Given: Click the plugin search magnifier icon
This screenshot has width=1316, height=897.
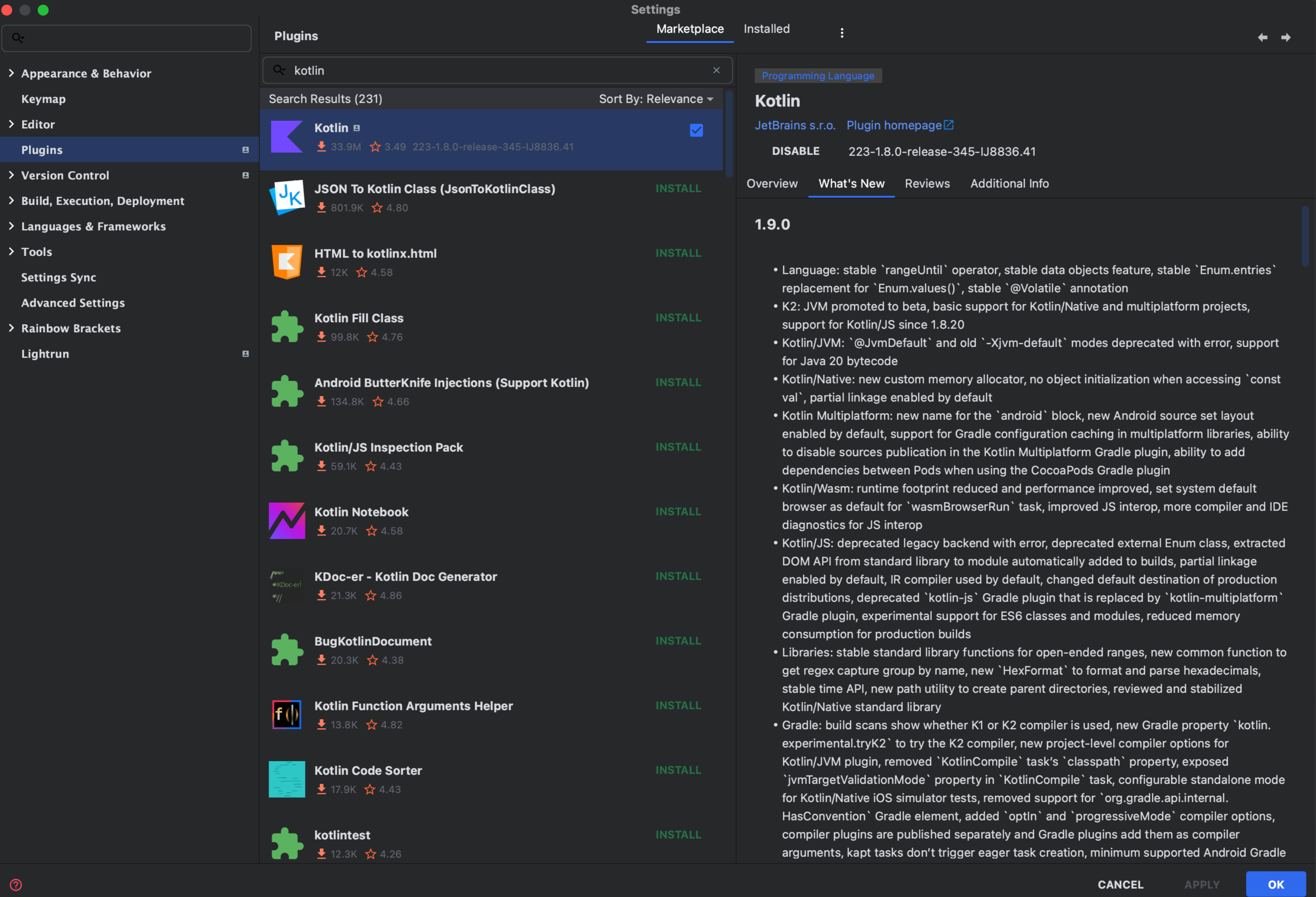Looking at the screenshot, I should [279, 70].
